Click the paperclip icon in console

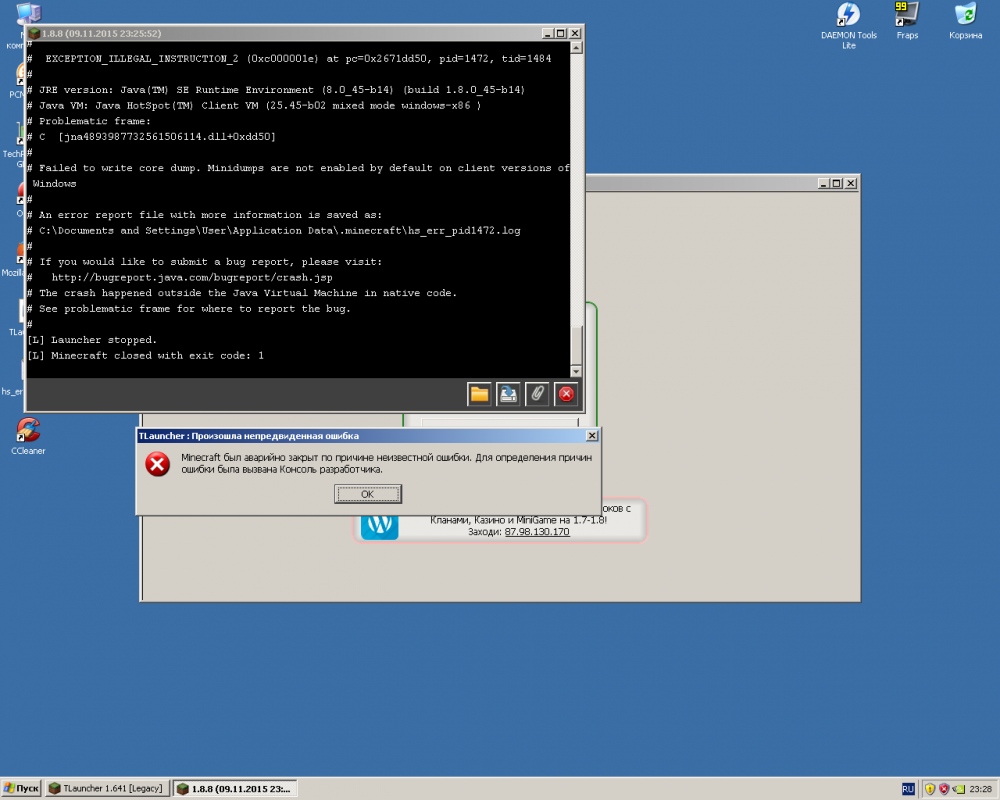pyautogui.click(x=537, y=394)
